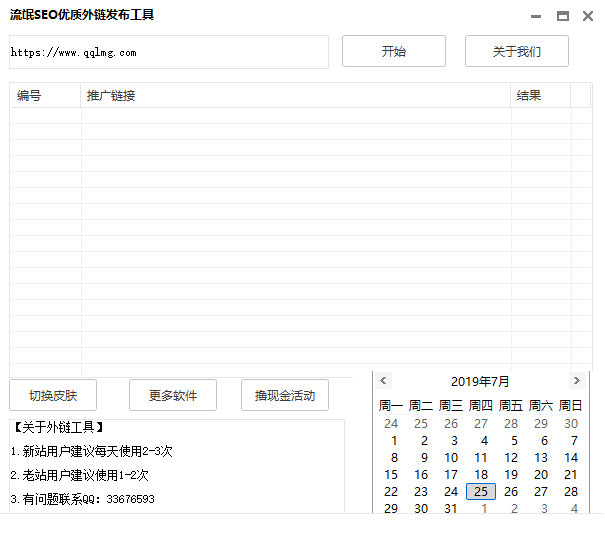The height and width of the screenshot is (536, 605).
Task: Click the 撸现金活动 button
Action: (285, 395)
